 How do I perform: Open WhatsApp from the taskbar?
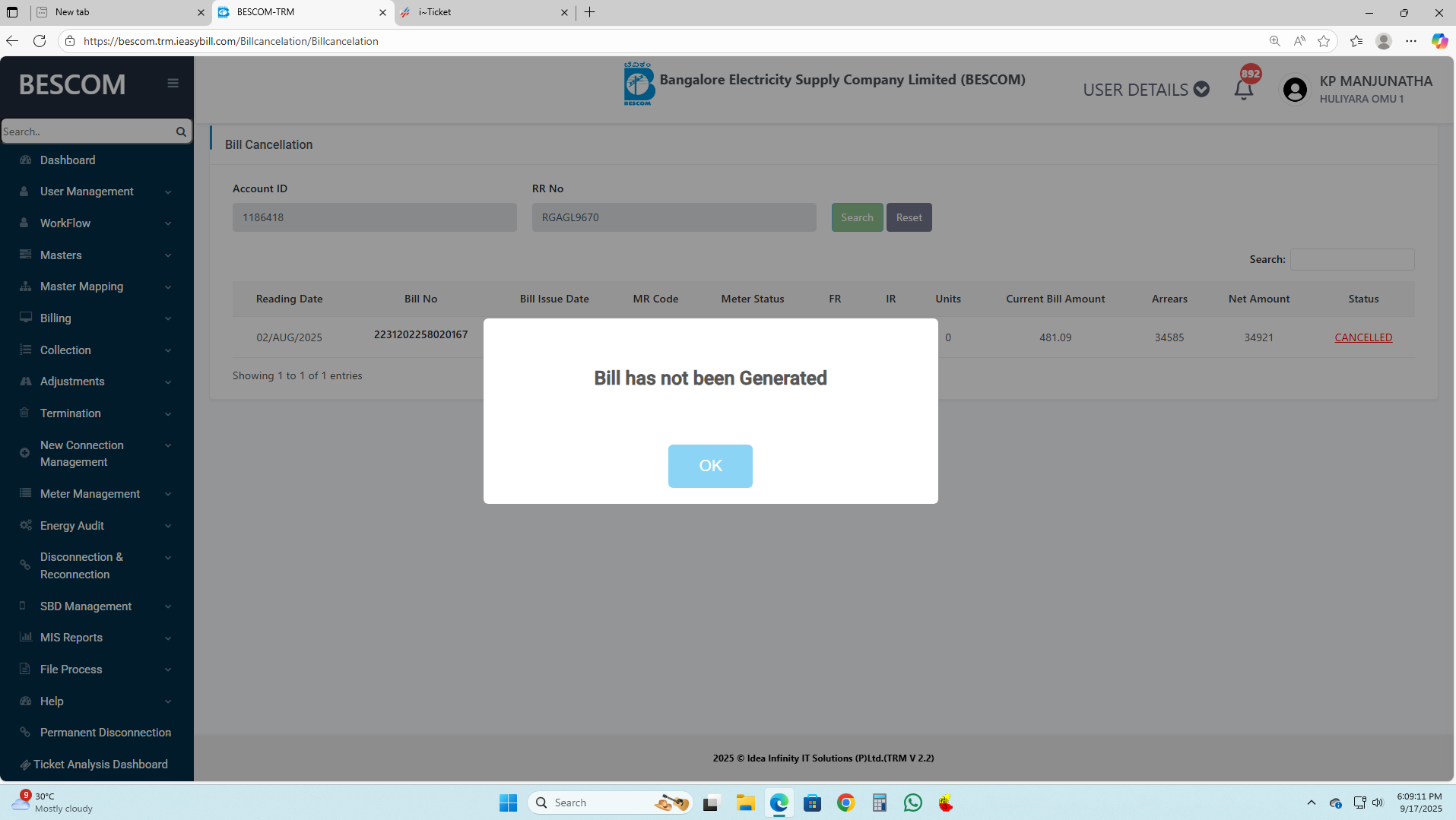click(912, 803)
